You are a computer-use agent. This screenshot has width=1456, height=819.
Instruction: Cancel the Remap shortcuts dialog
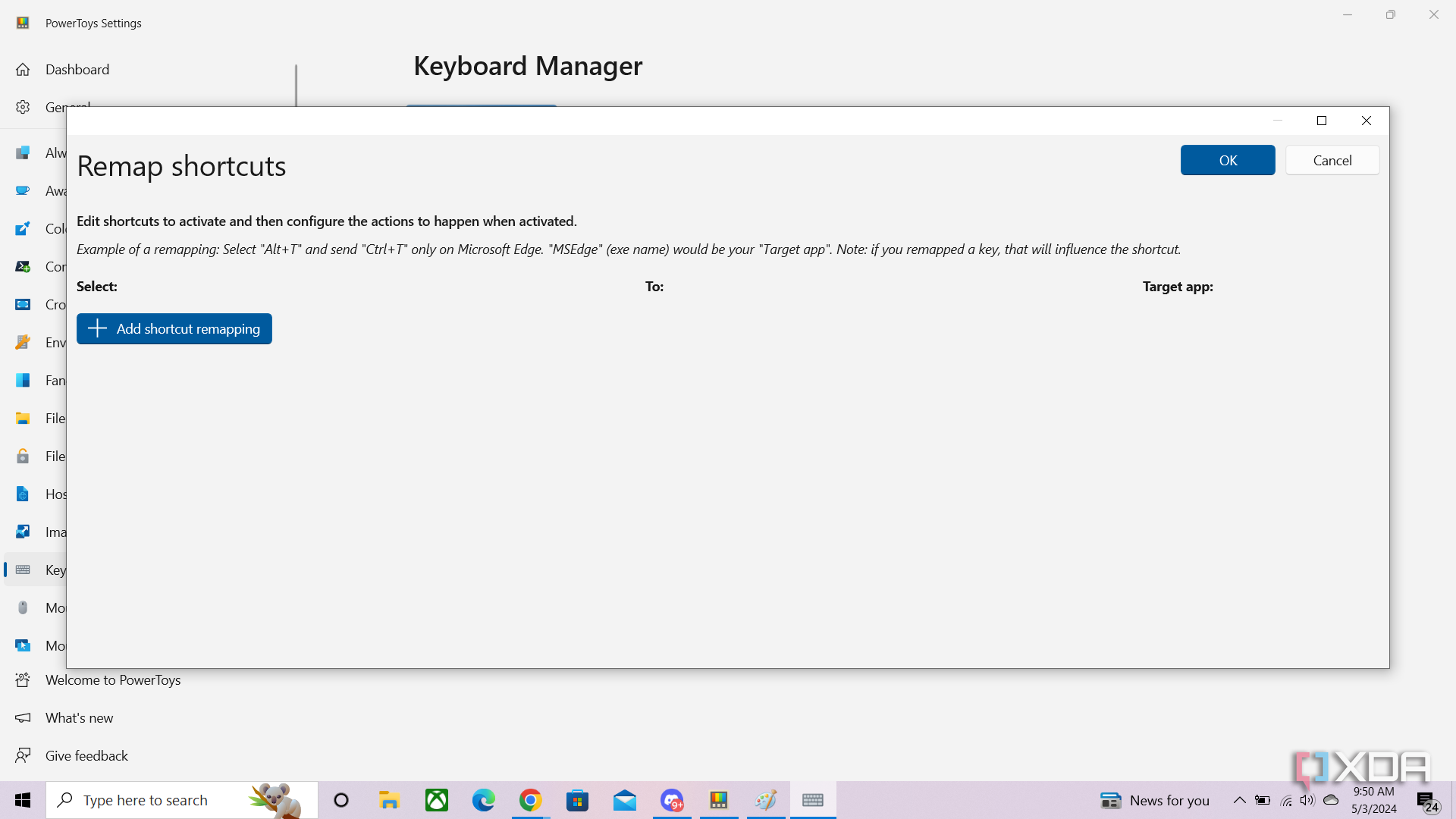click(x=1332, y=160)
